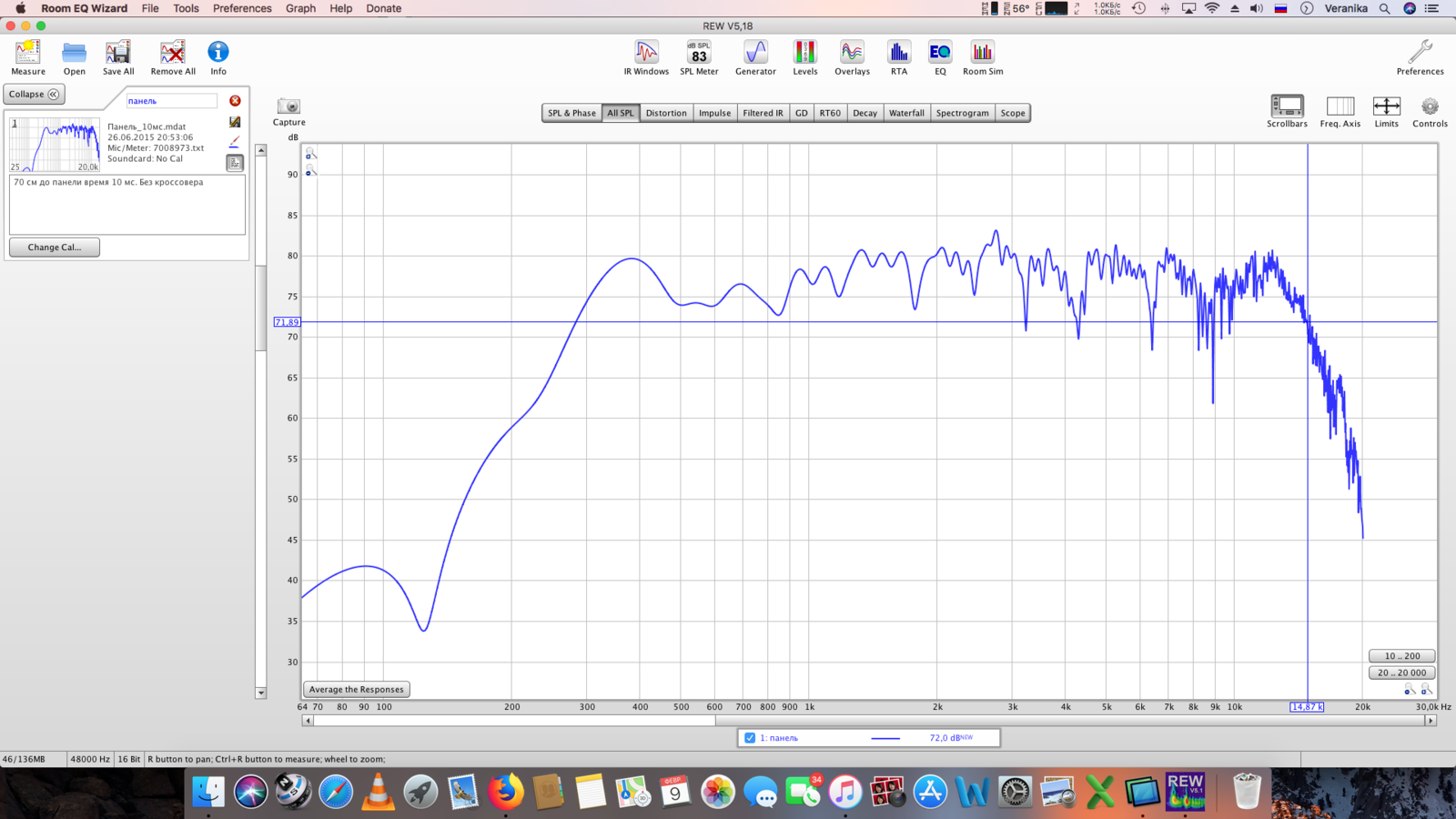
Task: Open the Tools menu
Action: pyautogui.click(x=186, y=8)
